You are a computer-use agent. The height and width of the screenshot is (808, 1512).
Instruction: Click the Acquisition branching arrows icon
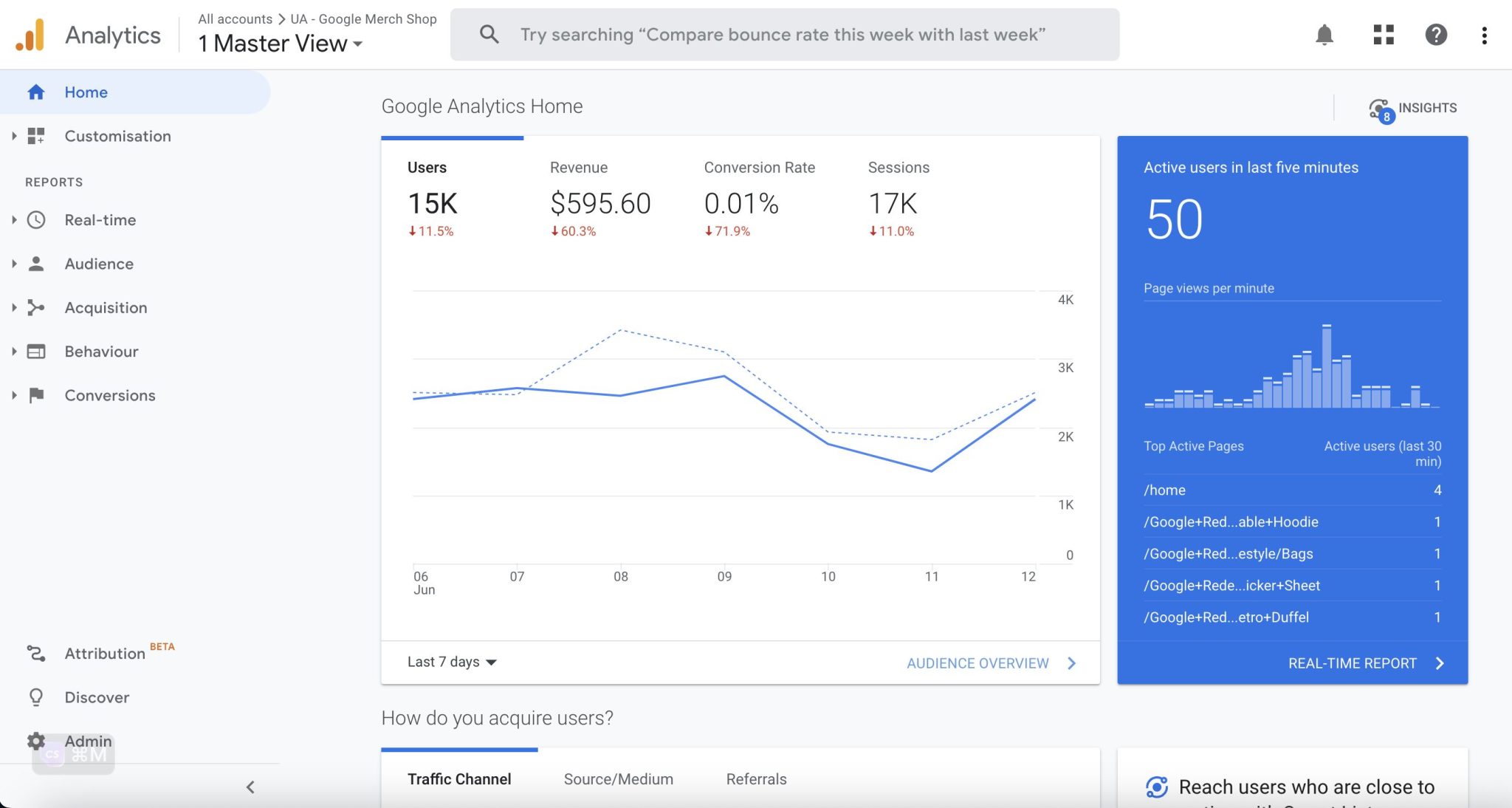click(36, 307)
